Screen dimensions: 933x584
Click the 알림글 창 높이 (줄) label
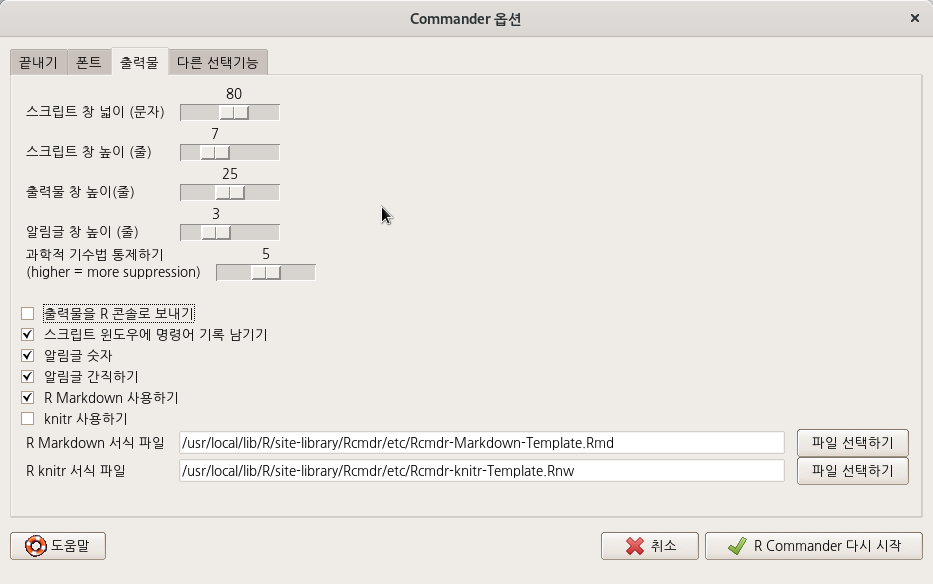[82, 232]
